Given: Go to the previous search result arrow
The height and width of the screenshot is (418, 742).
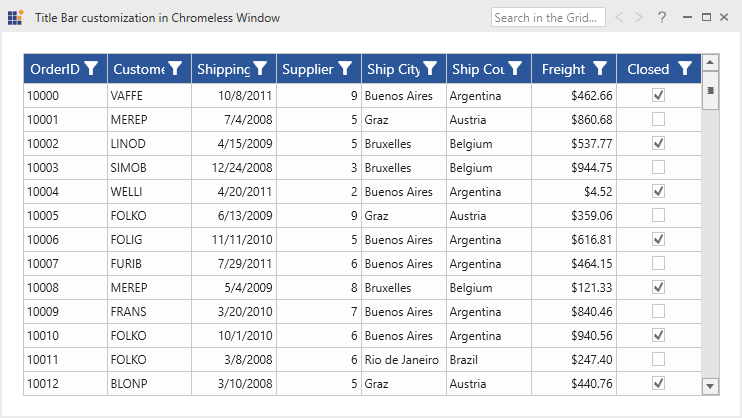Looking at the screenshot, I should (x=619, y=18).
